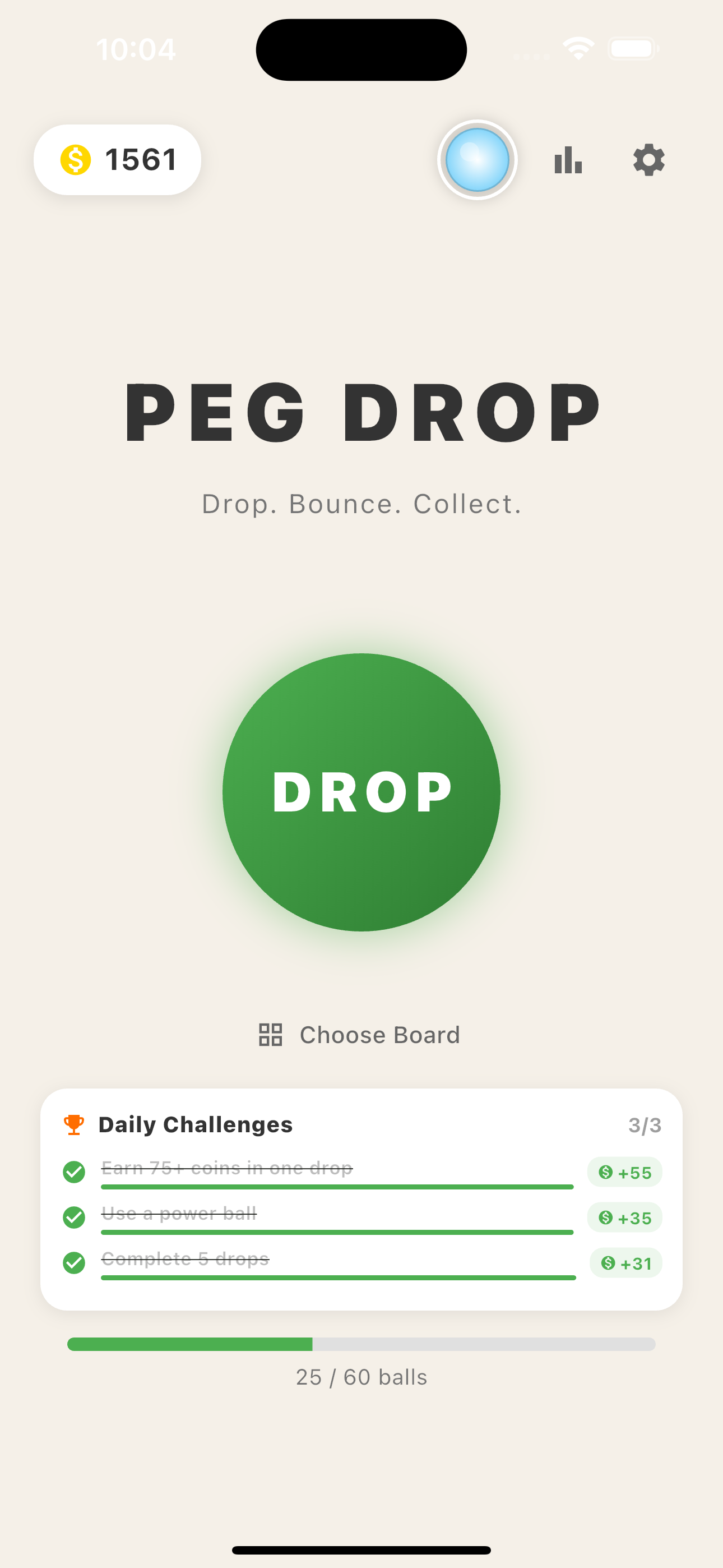Open settings with the gear icon
The height and width of the screenshot is (1568, 723).
(x=649, y=160)
